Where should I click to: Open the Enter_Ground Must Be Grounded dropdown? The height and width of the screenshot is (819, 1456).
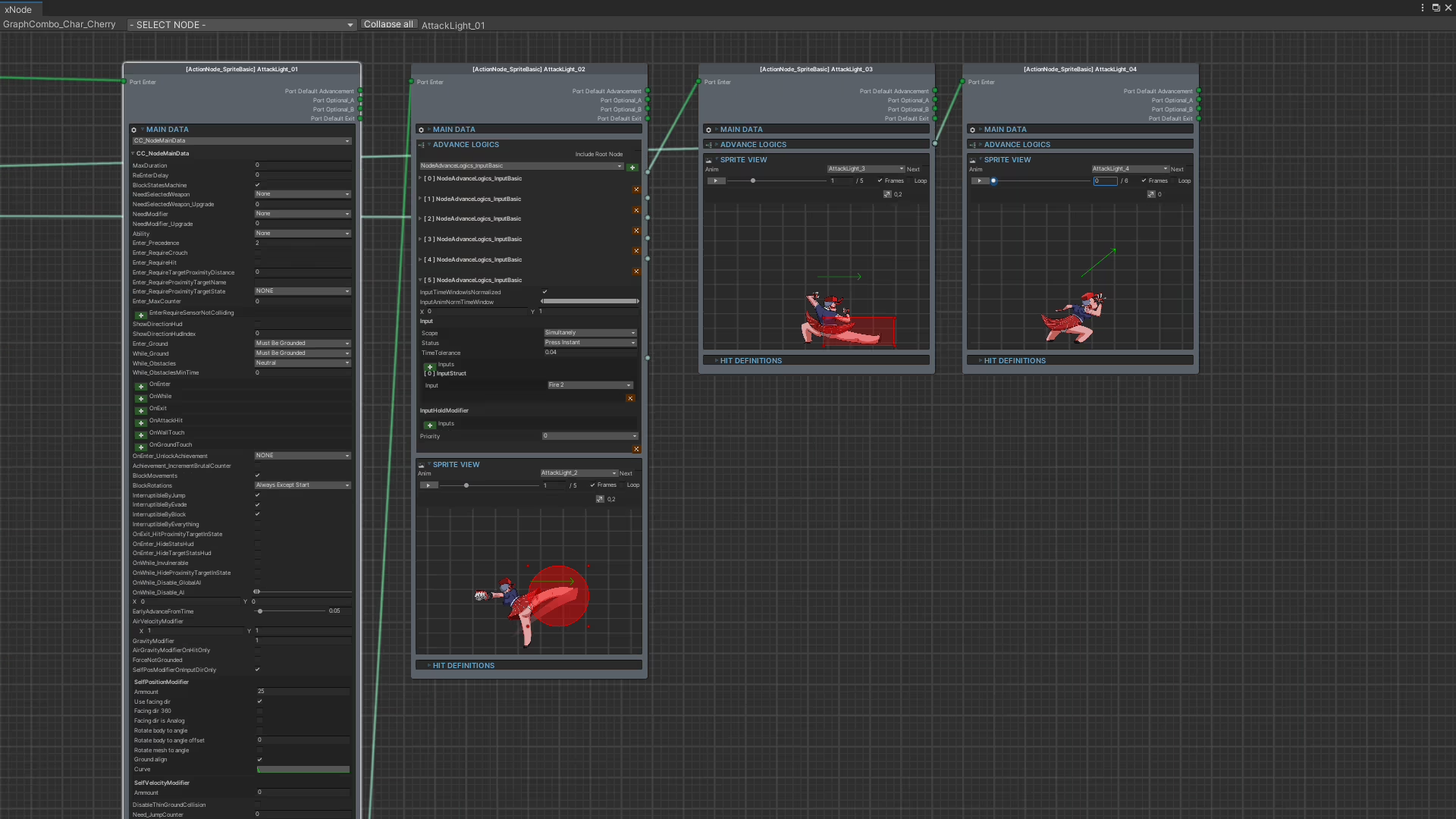click(303, 344)
